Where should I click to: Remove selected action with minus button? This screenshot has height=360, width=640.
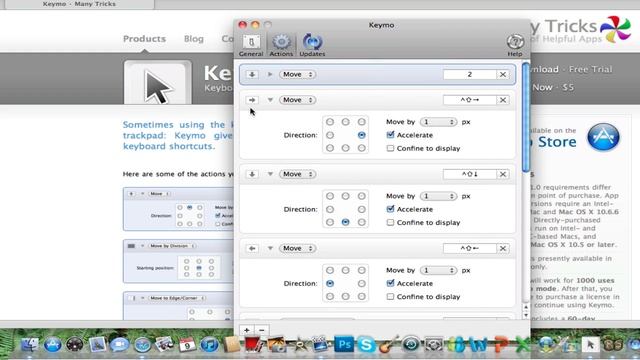tap(262, 330)
